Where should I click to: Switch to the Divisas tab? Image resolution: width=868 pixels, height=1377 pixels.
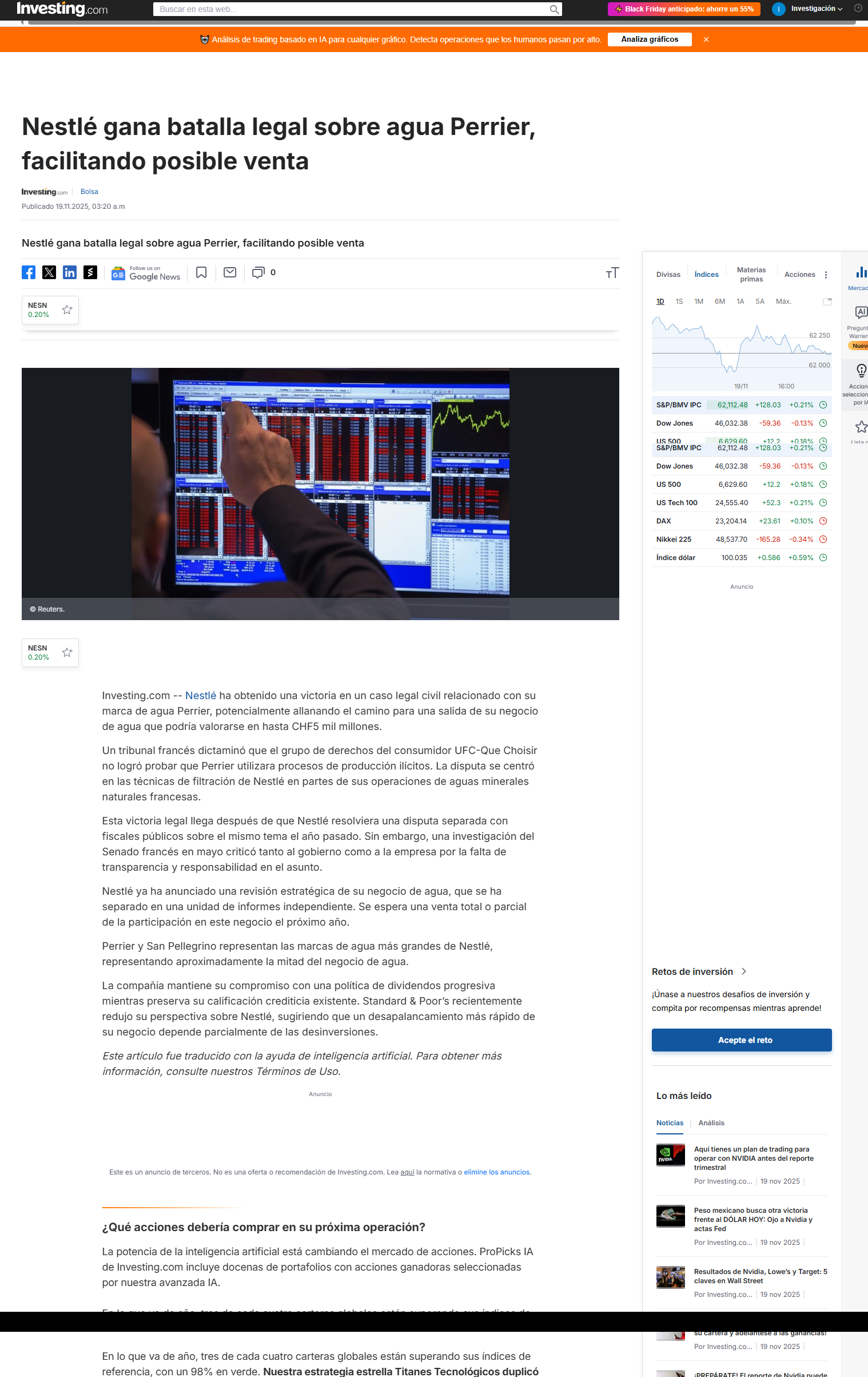[x=668, y=275]
